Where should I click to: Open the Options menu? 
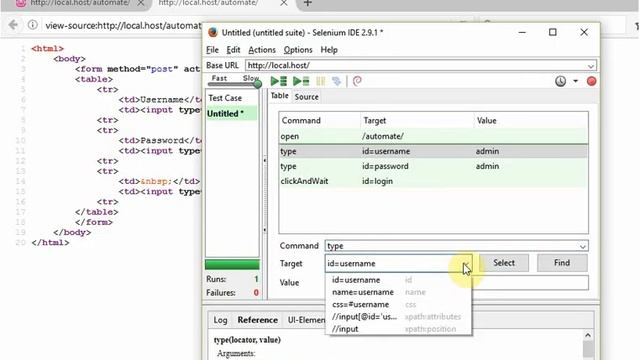pyautogui.click(x=298, y=50)
